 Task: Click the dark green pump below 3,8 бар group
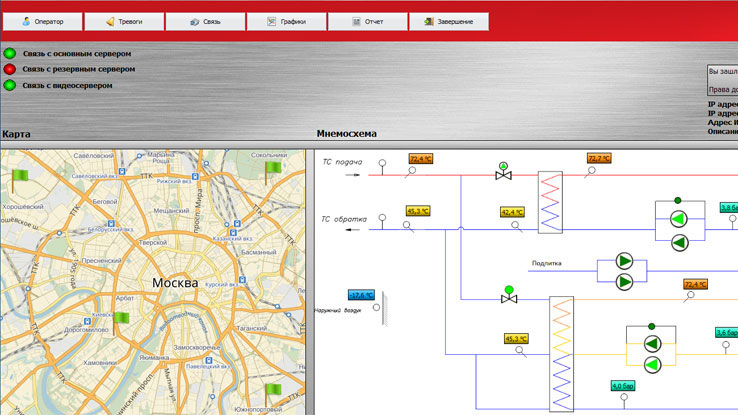680,243
